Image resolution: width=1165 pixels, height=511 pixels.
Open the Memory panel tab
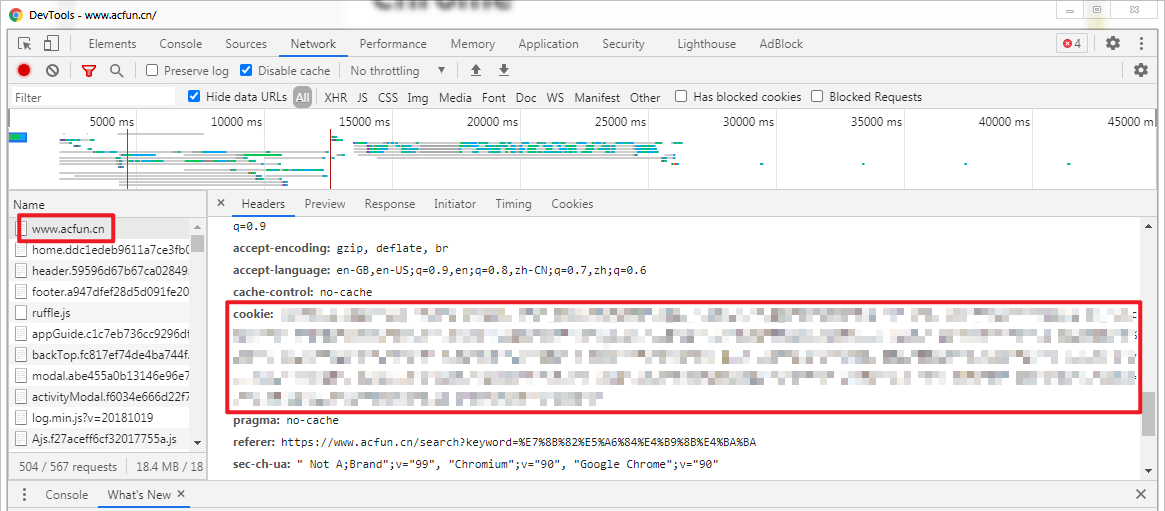pos(473,44)
